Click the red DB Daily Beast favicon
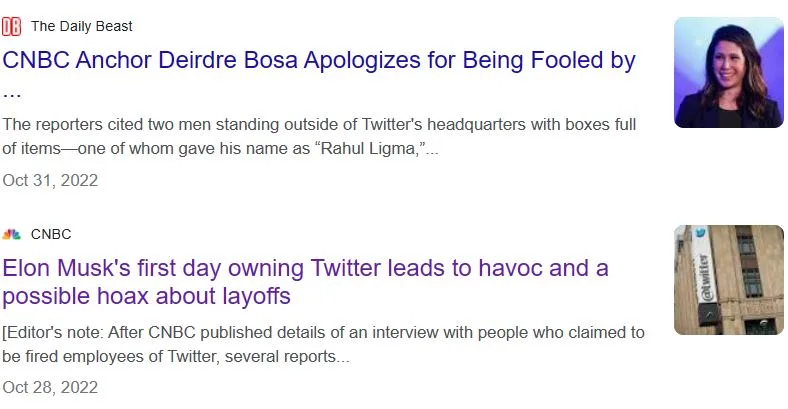This screenshot has width=788, height=409. tap(12, 27)
